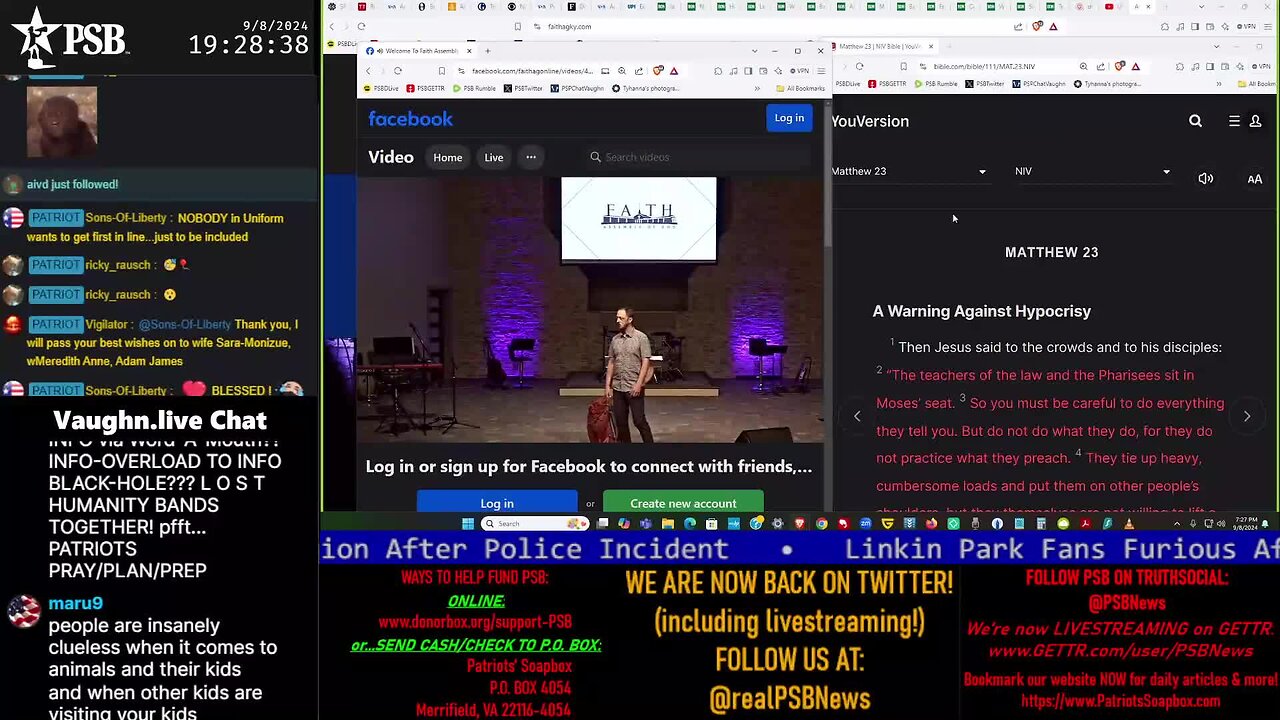Go to the previous chapter arrow
This screenshot has width=1280, height=720.
tap(857, 416)
